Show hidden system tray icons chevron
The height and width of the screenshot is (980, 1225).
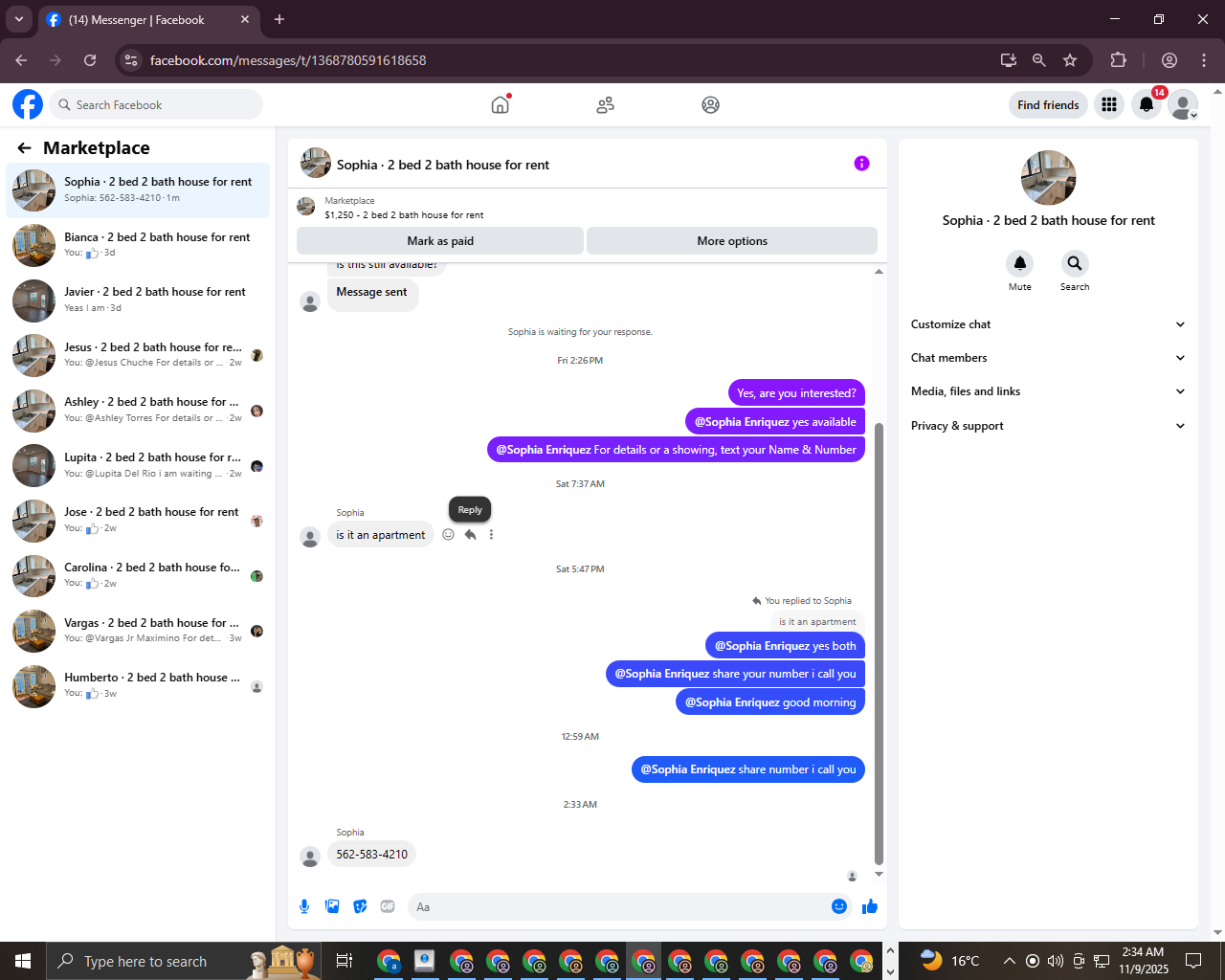[1009, 961]
